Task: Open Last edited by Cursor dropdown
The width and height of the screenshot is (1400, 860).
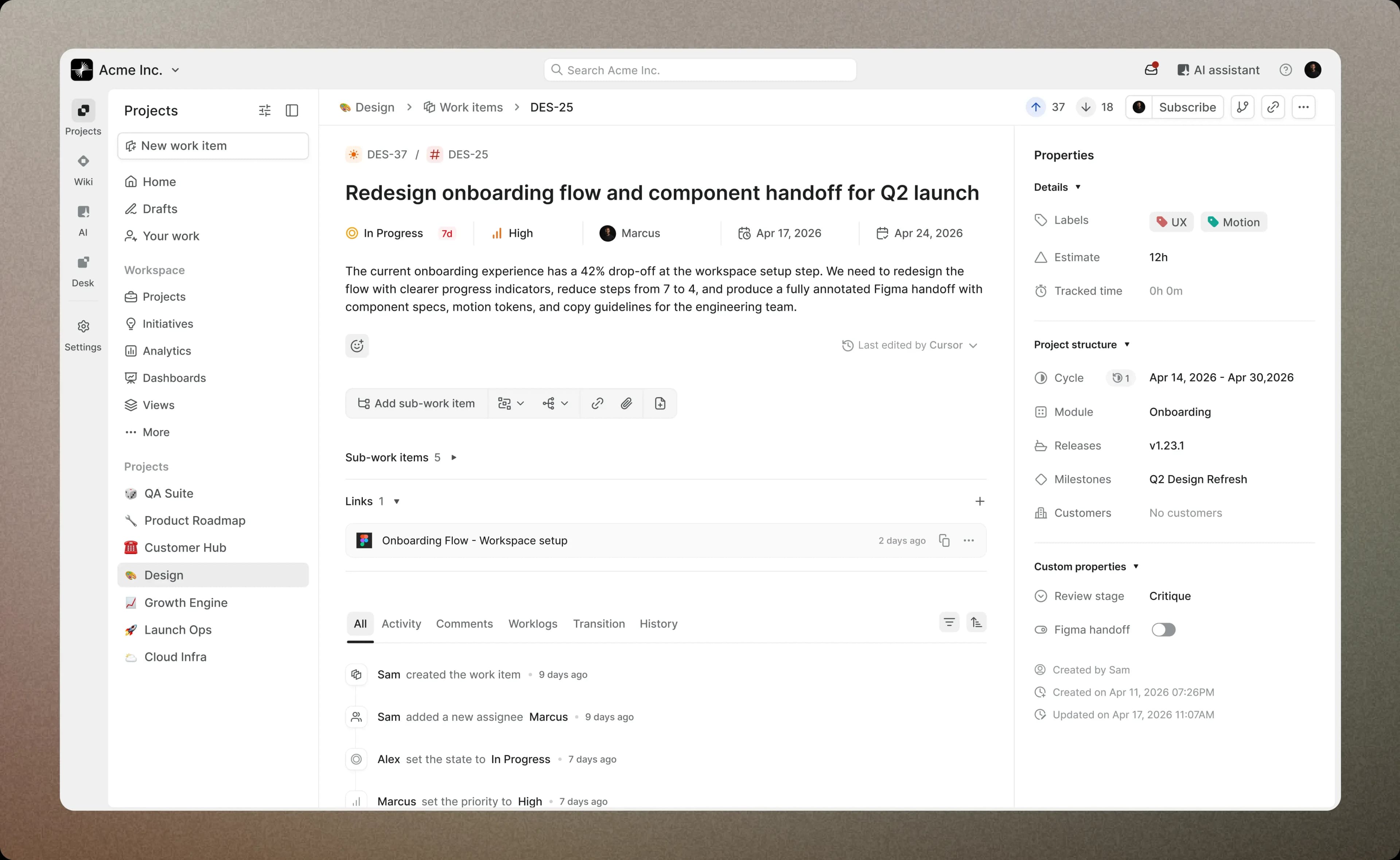Action: click(x=910, y=345)
